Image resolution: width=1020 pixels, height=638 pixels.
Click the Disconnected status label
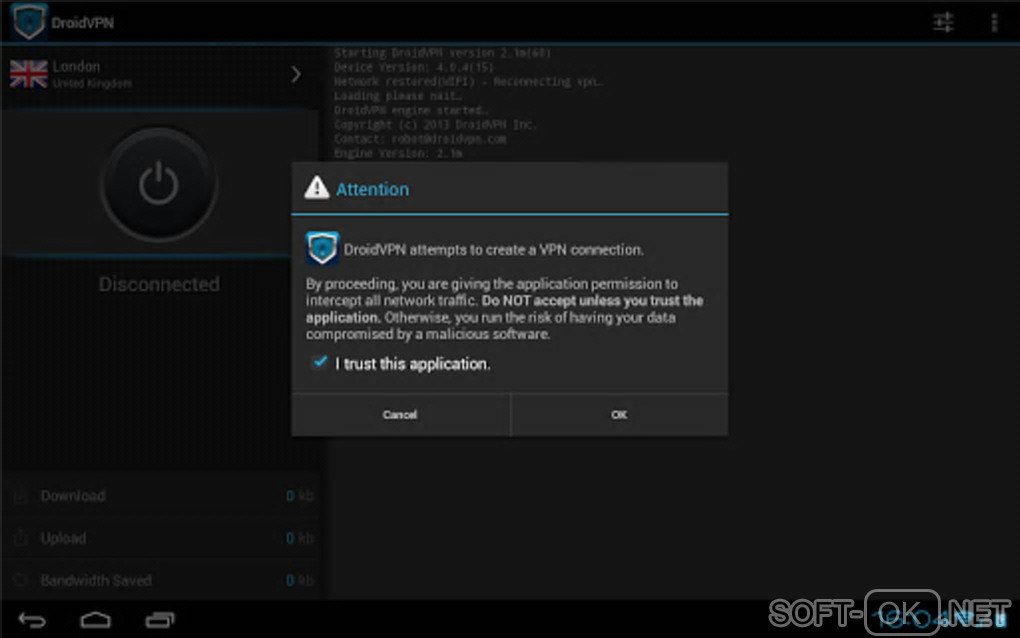pyautogui.click(x=159, y=284)
